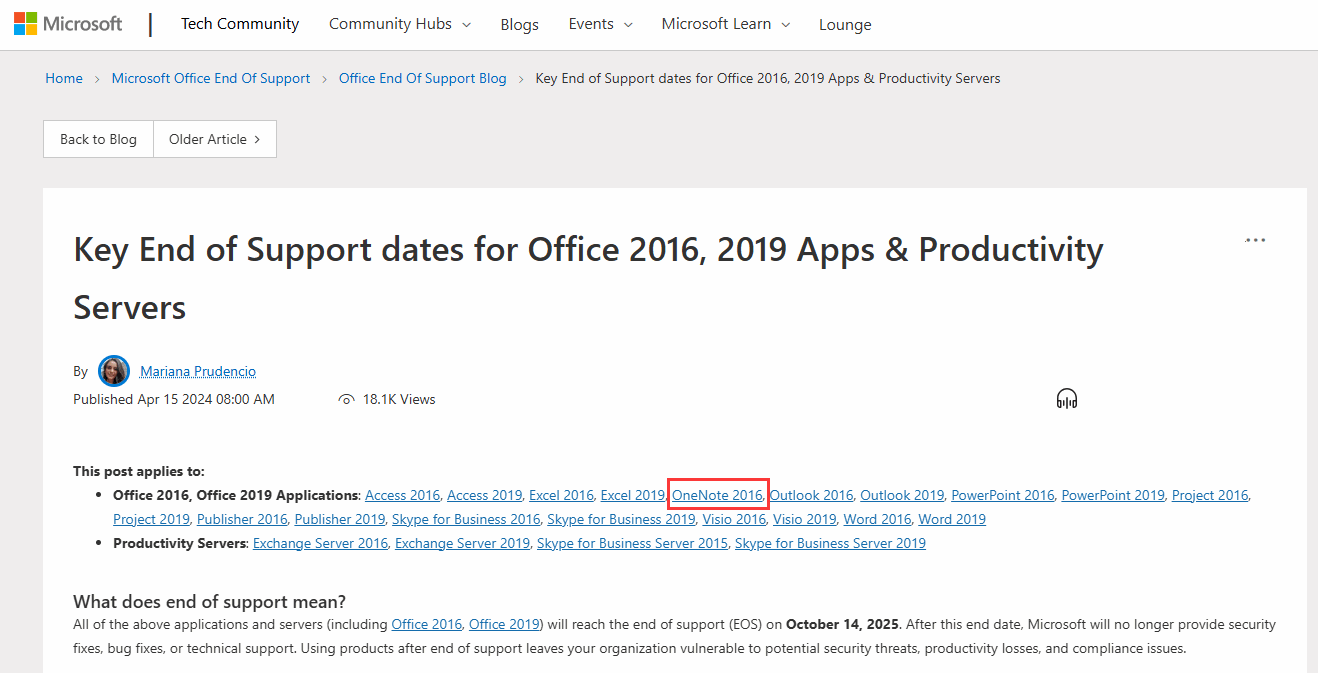
Task: Open the Exchange Server 2016 link
Action: (x=320, y=543)
